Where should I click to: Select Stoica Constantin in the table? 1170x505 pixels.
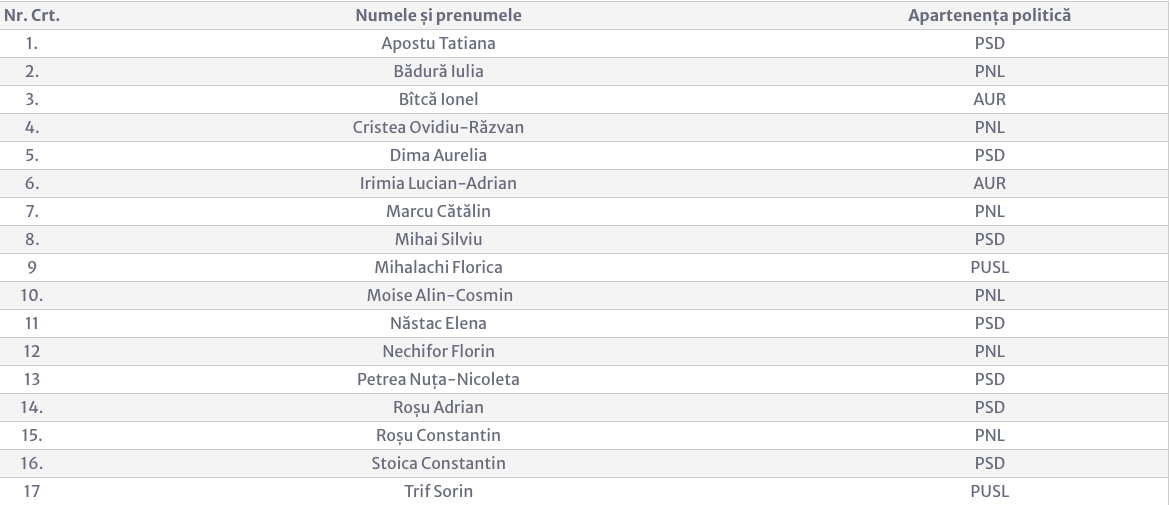coord(438,463)
